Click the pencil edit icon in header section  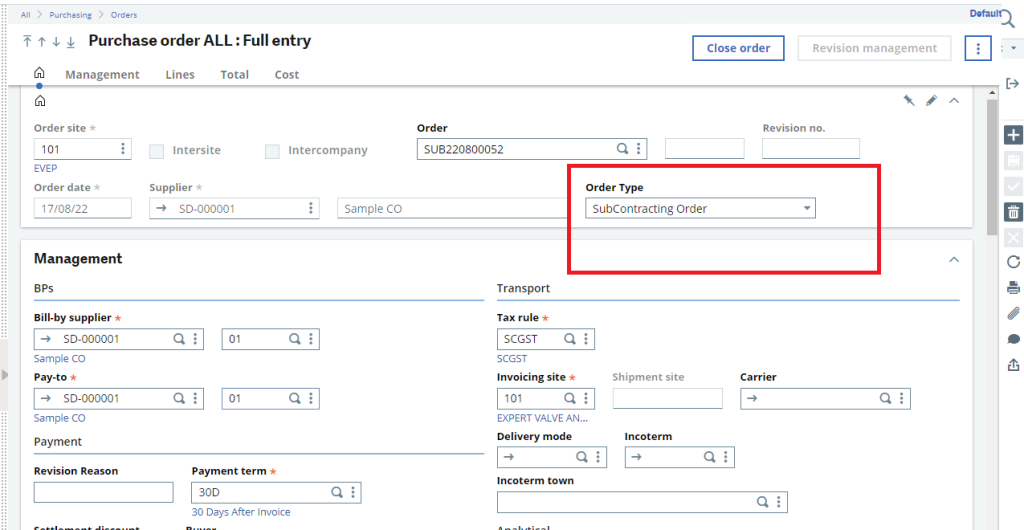click(931, 101)
